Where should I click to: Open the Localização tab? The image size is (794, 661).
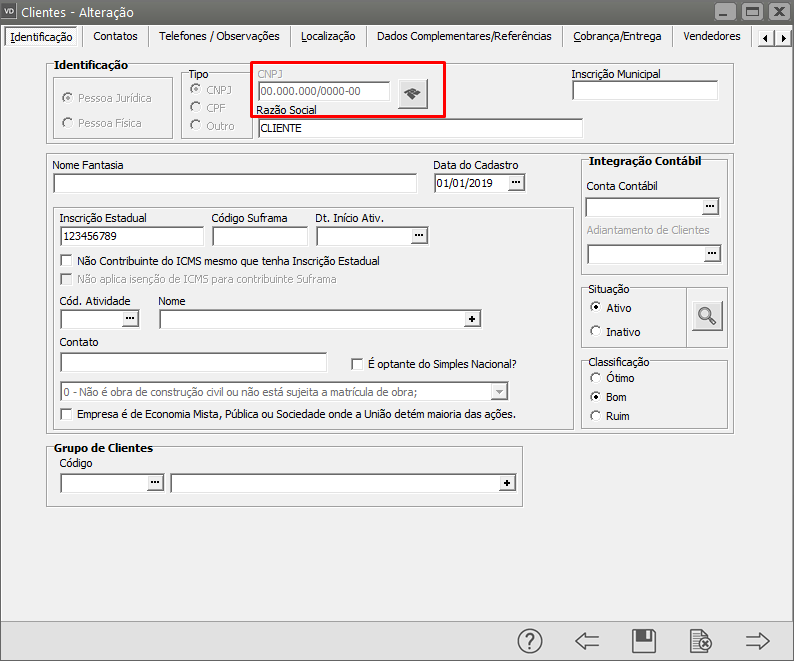coord(328,36)
